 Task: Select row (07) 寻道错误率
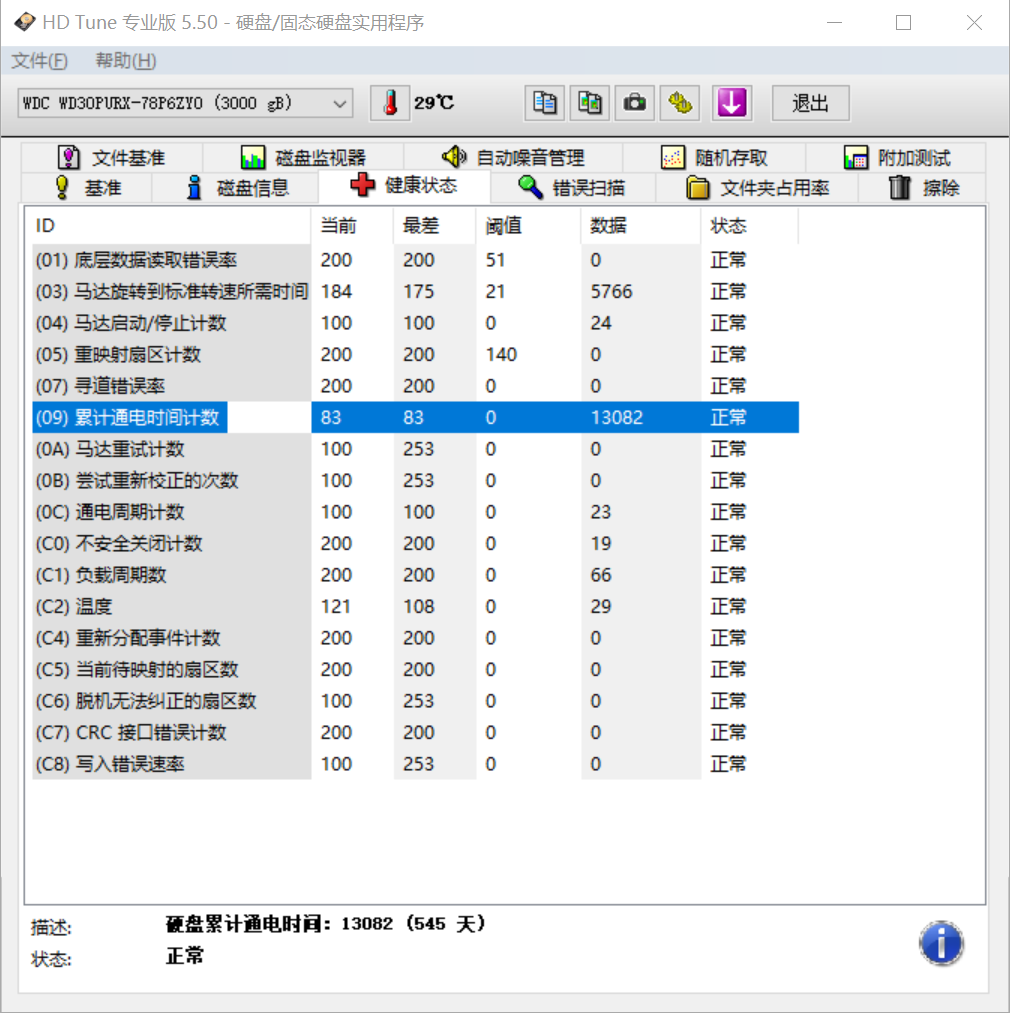click(x=416, y=386)
